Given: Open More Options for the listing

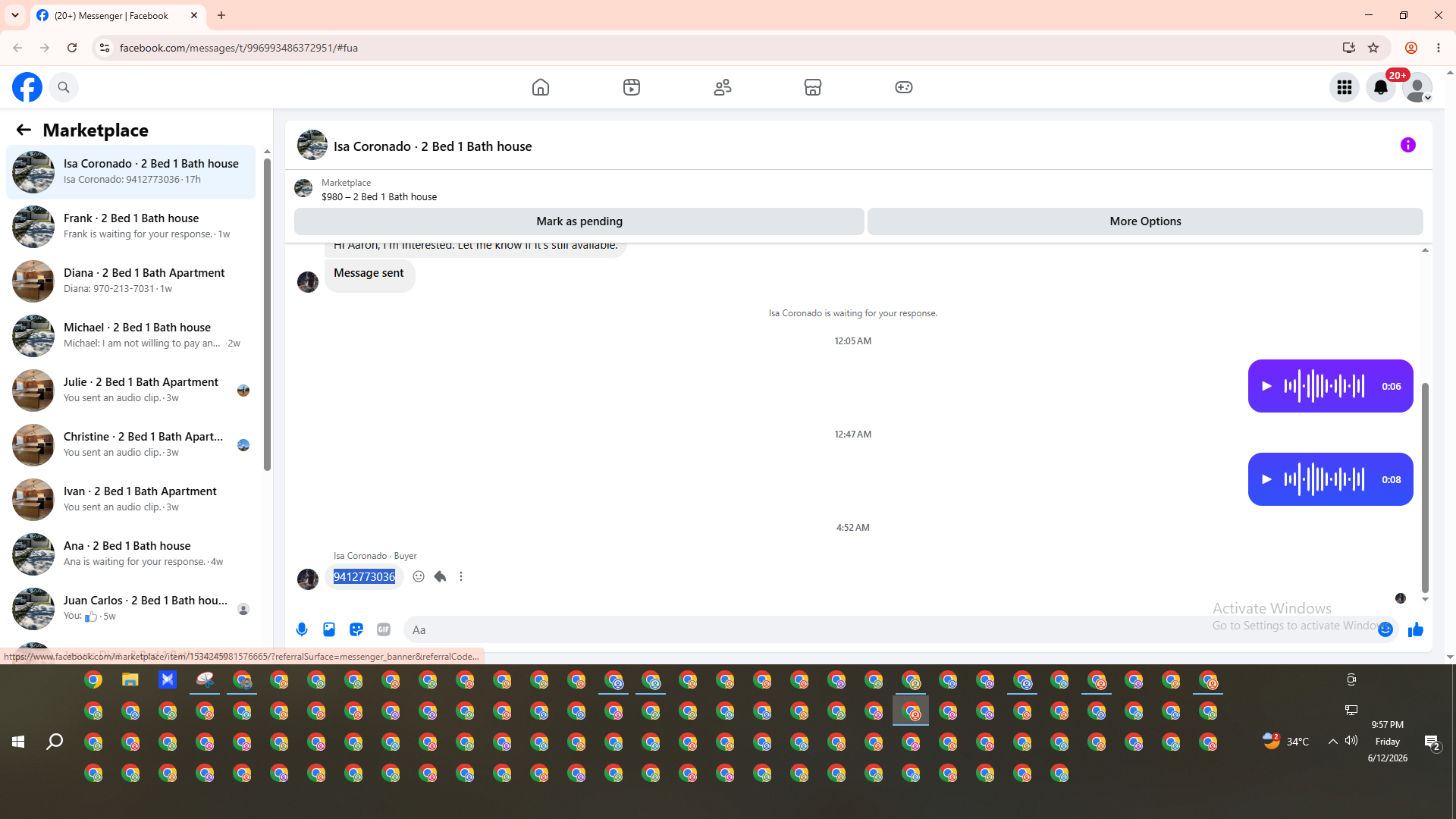Looking at the screenshot, I should 1145,221.
